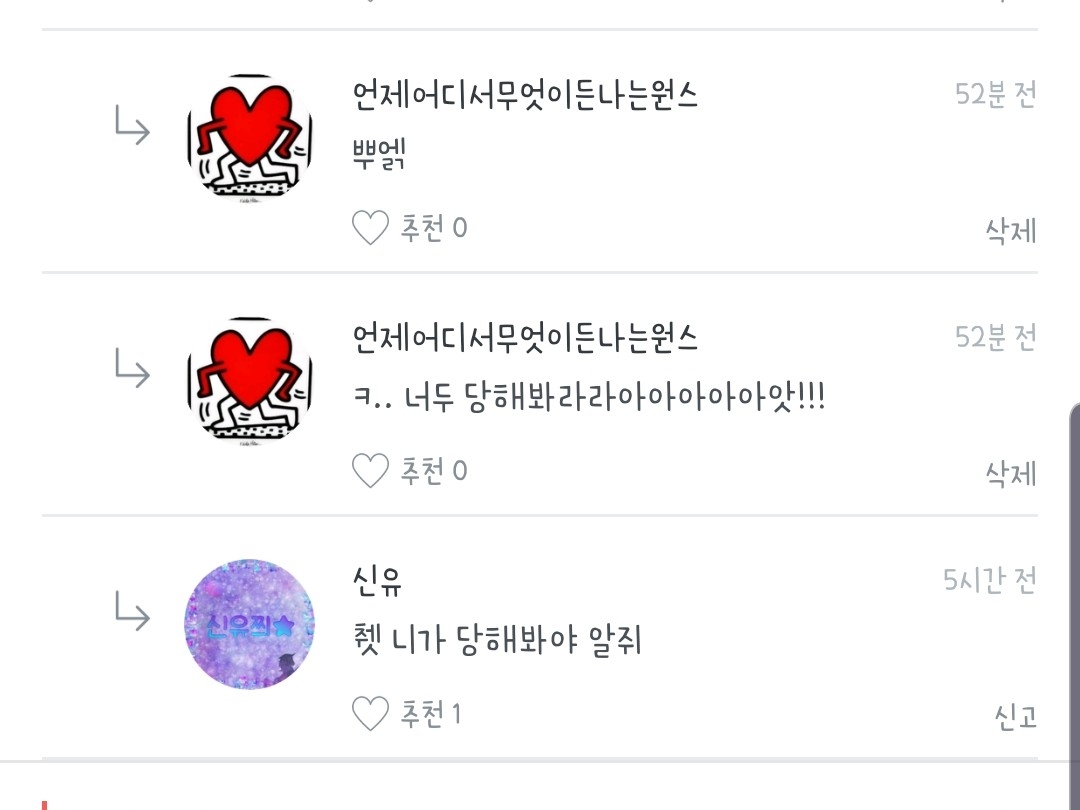Like the '뿌엙' comment with its heart icon
The image size is (1080, 810).
click(x=371, y=228)
